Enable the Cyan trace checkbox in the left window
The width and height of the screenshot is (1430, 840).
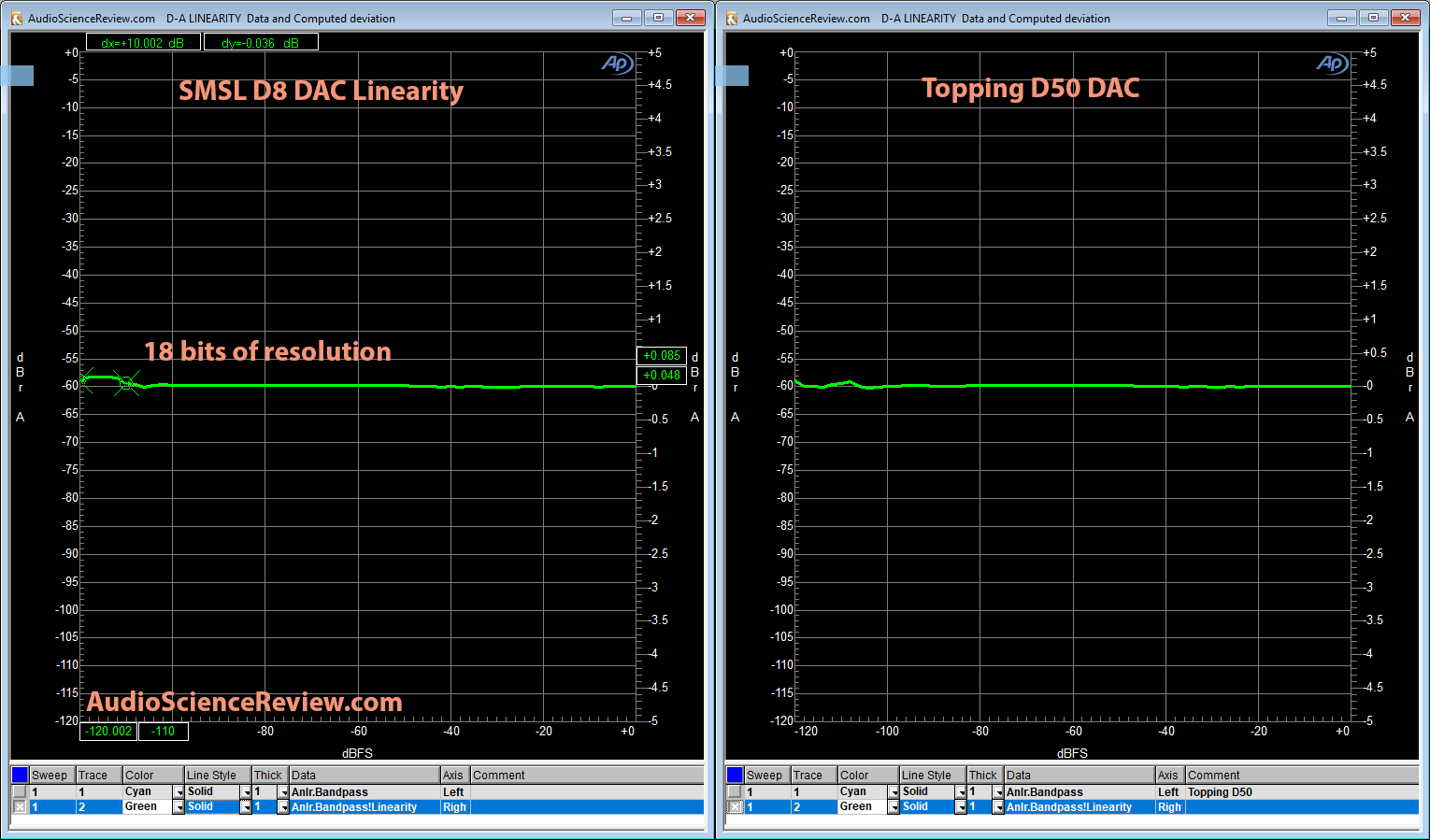20,791
